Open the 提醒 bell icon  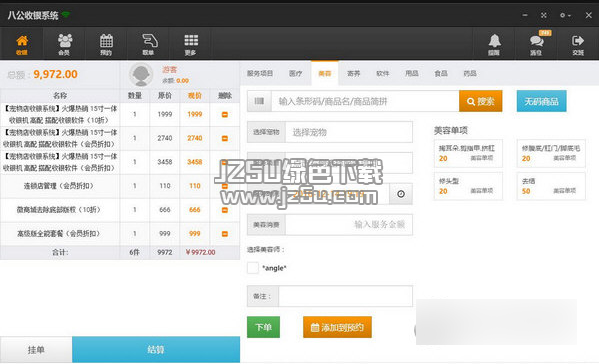[494, 44]
